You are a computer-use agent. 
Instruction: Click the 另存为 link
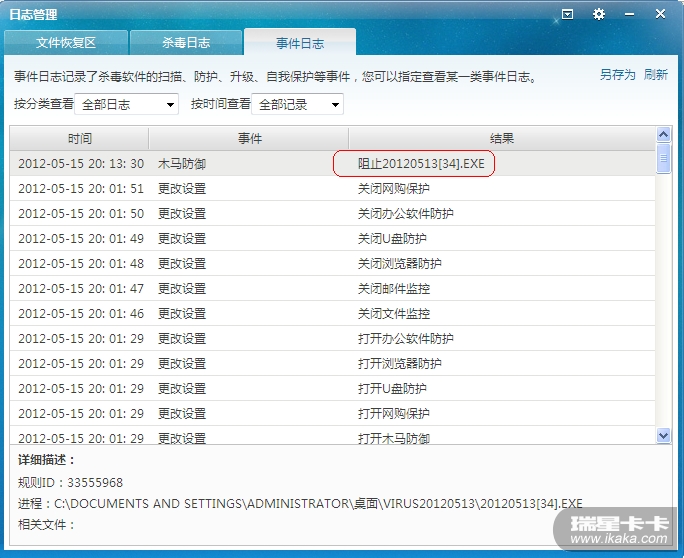tap(617, 75)
